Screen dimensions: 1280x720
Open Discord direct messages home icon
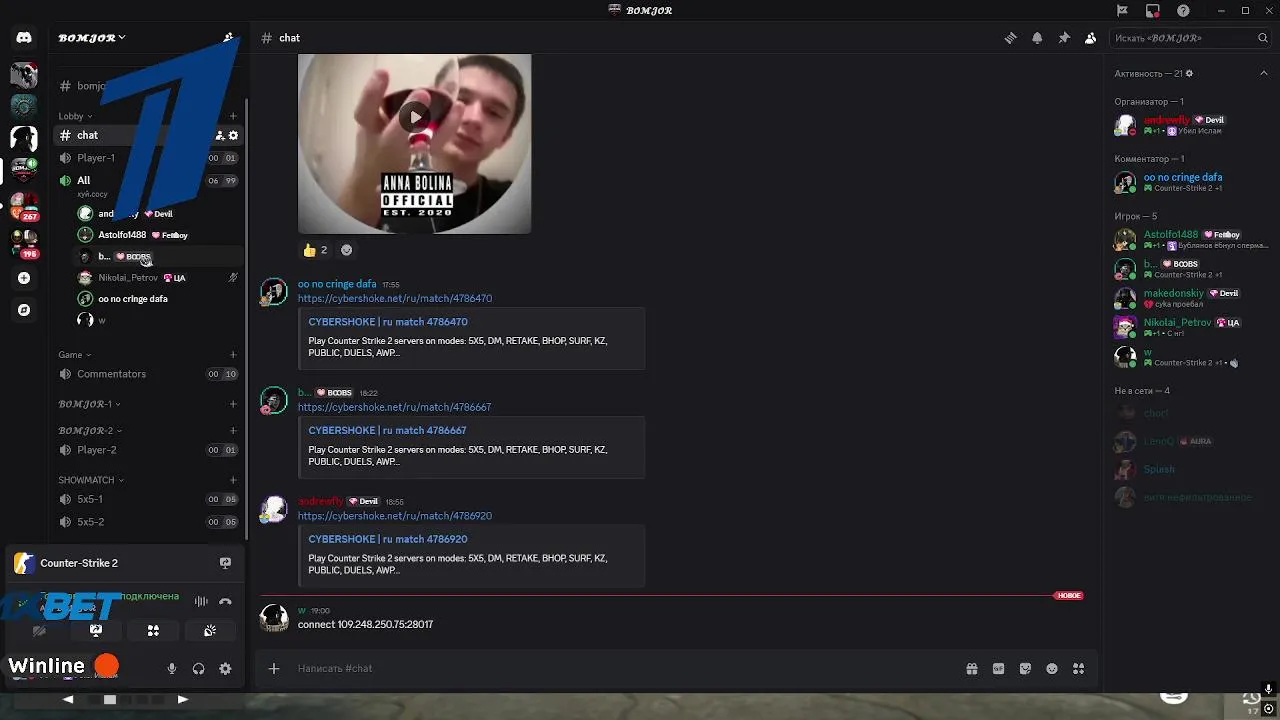pos(24,38)
